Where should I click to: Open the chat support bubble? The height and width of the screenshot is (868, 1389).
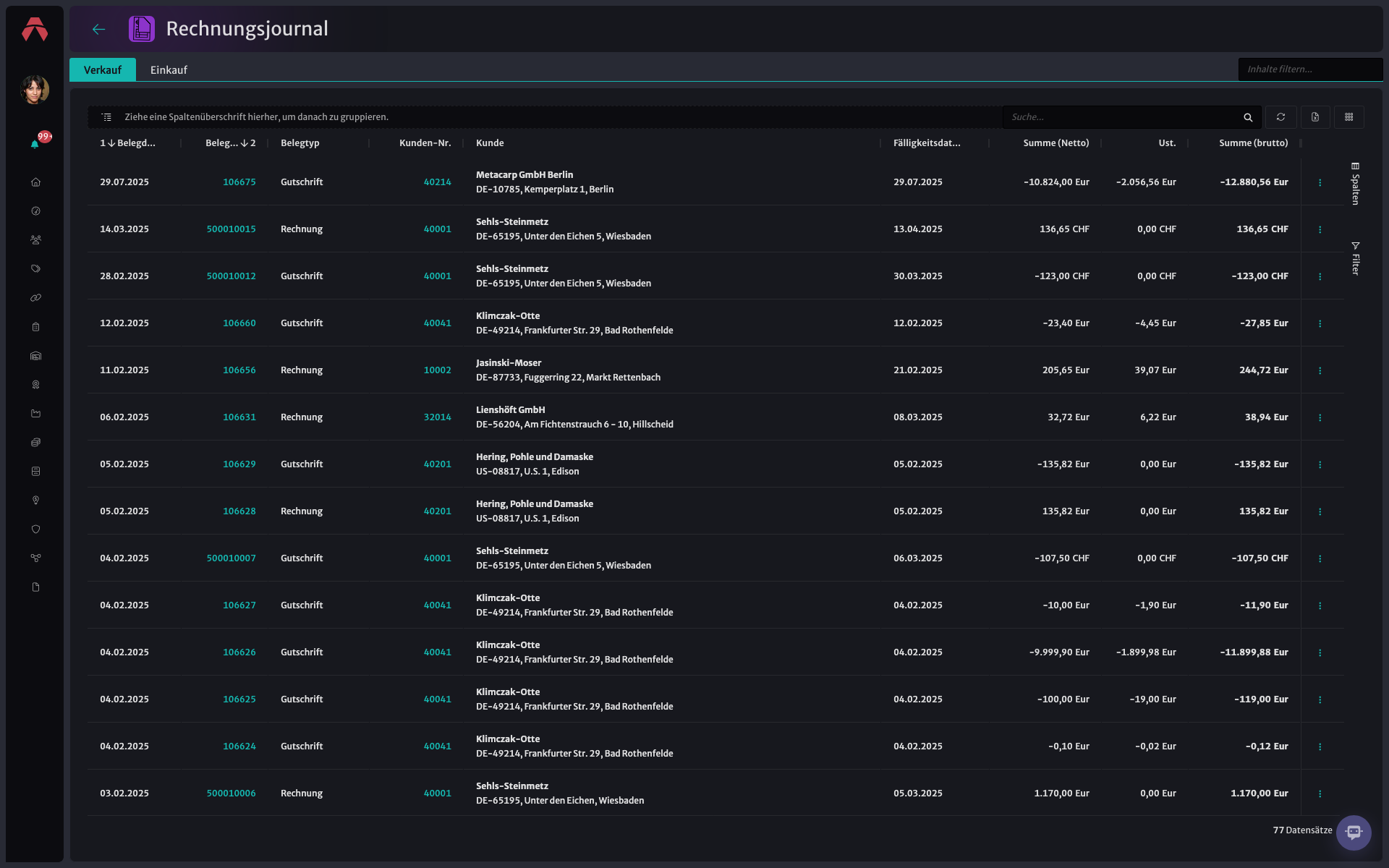pos(1354,833)
